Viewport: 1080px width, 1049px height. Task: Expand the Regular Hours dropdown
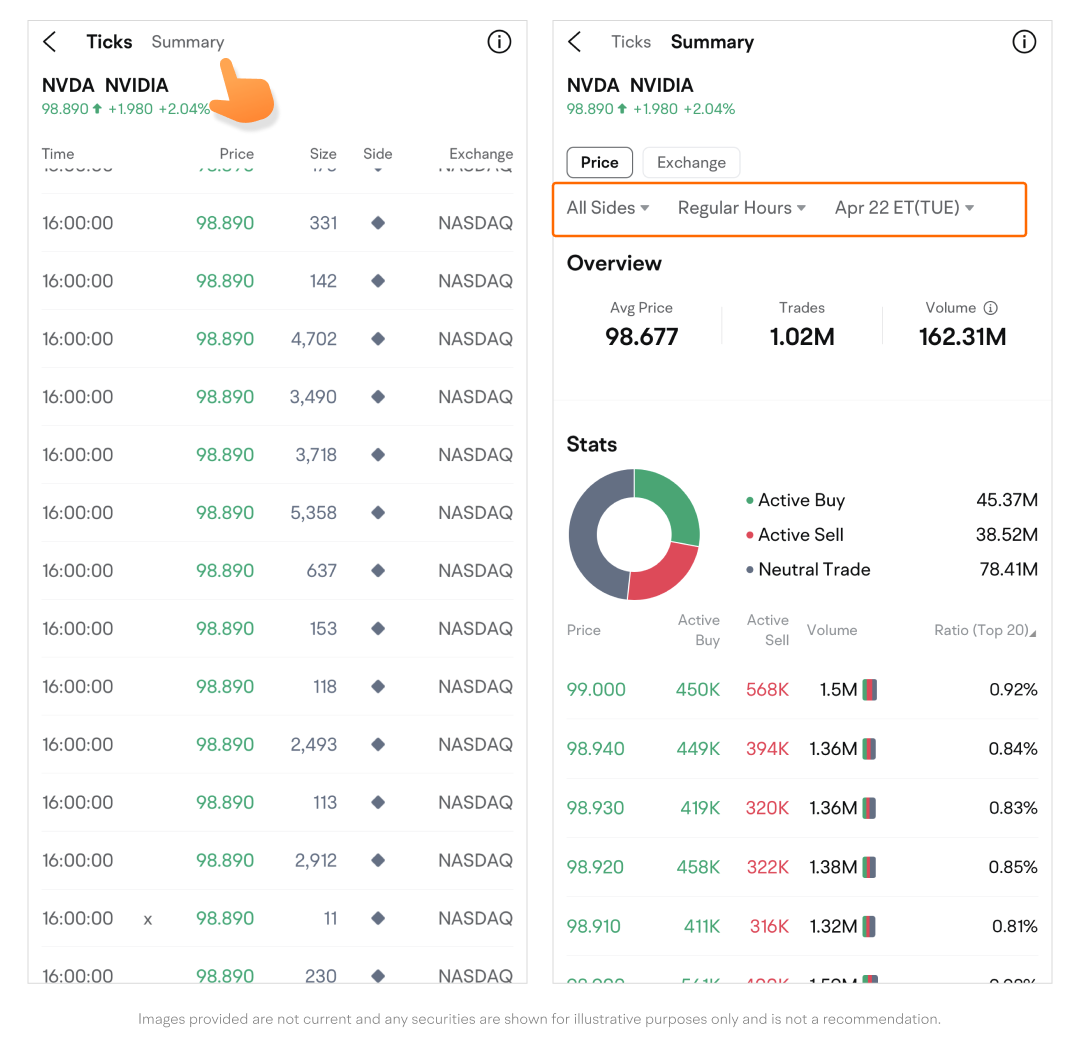pos(741,208)
